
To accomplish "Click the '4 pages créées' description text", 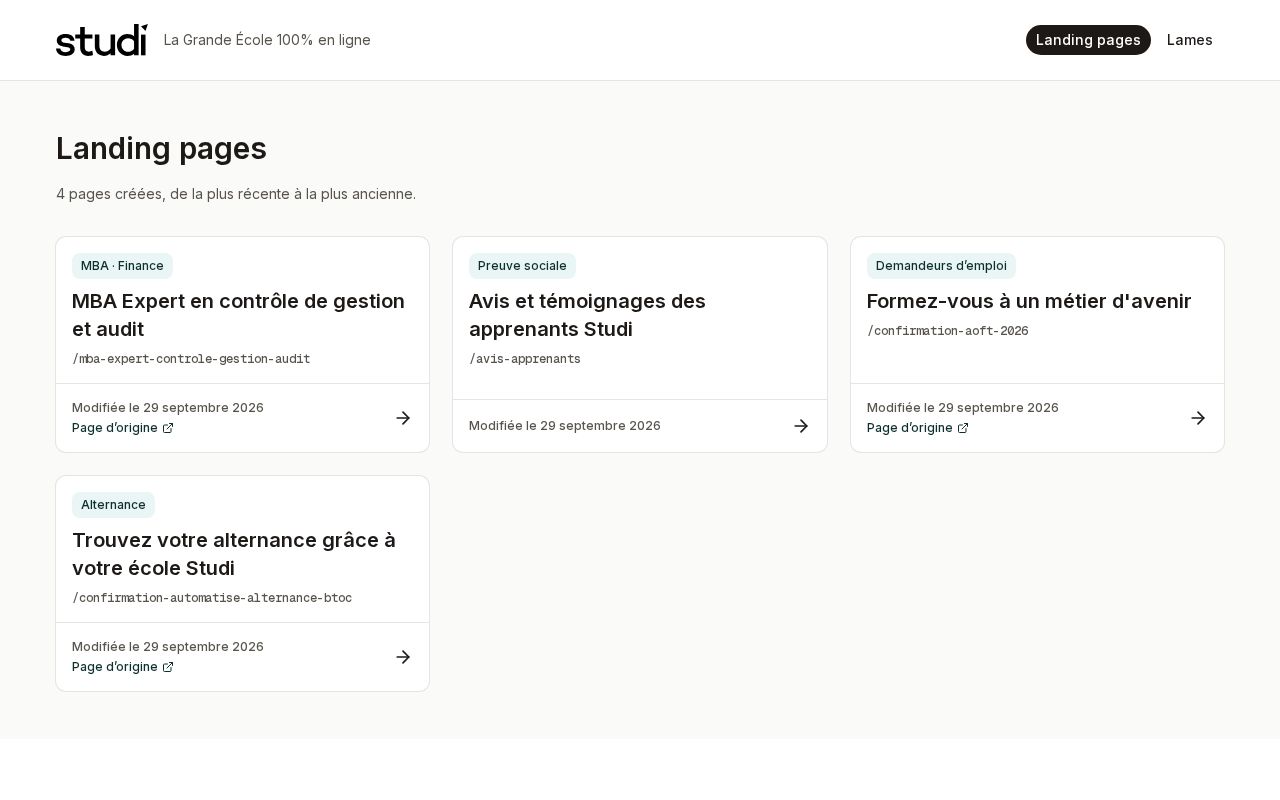I will pyautogui.click(x=236, y=194).
